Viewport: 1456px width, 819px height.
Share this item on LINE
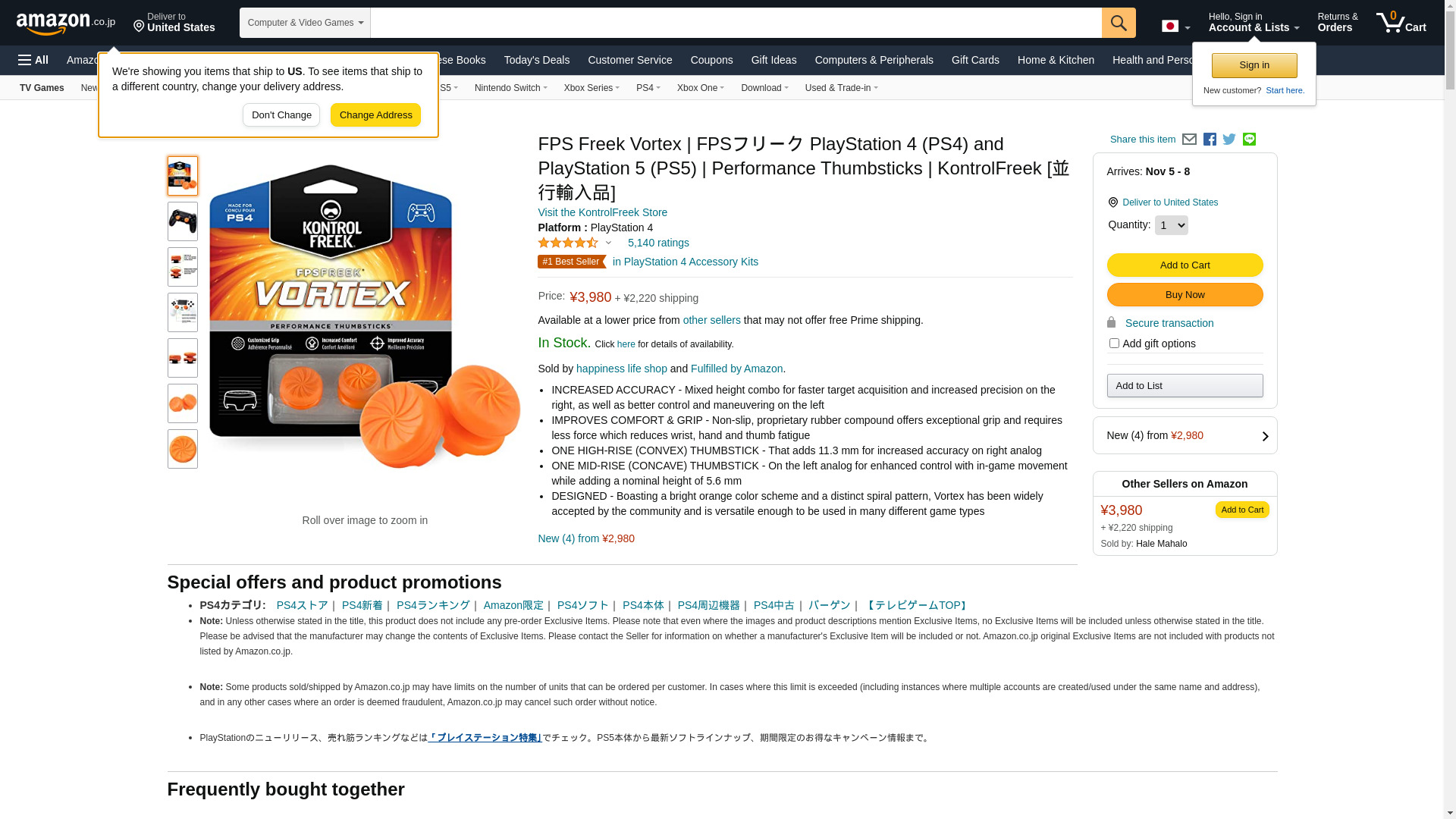1249,140
